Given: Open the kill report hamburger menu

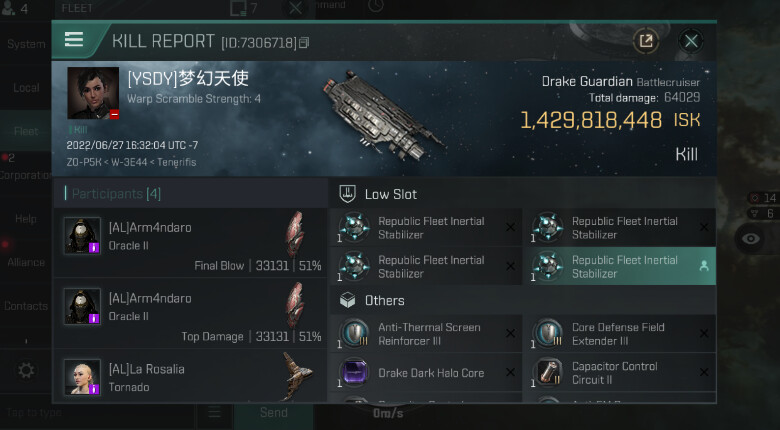Looking at the screenshot, I should 74,40.
